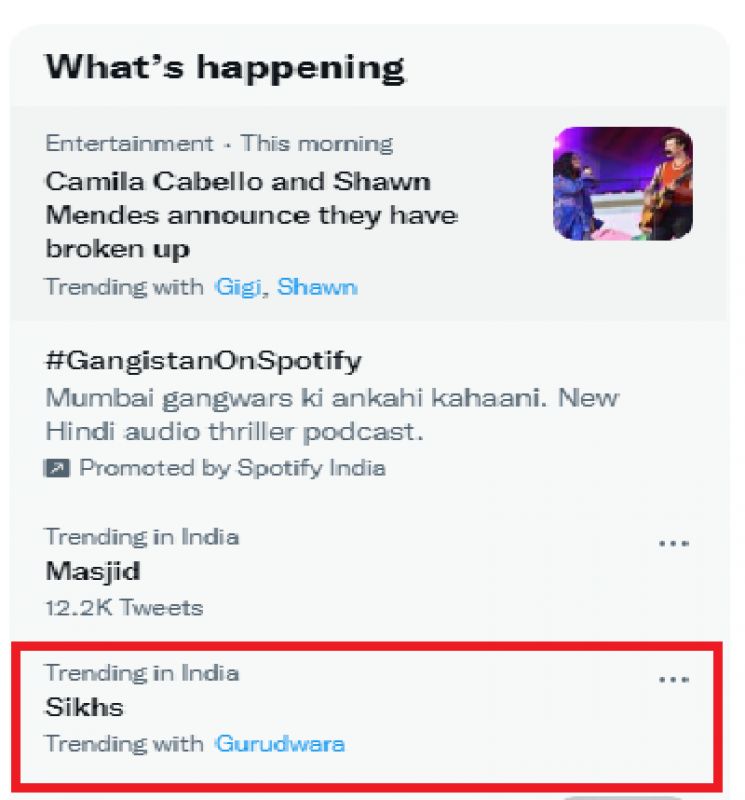This screenshot has width=745, height=800.
Task: Click 'Trending in India' label above Sikhs
Action: pyautogui.click(x=142, y=672)
